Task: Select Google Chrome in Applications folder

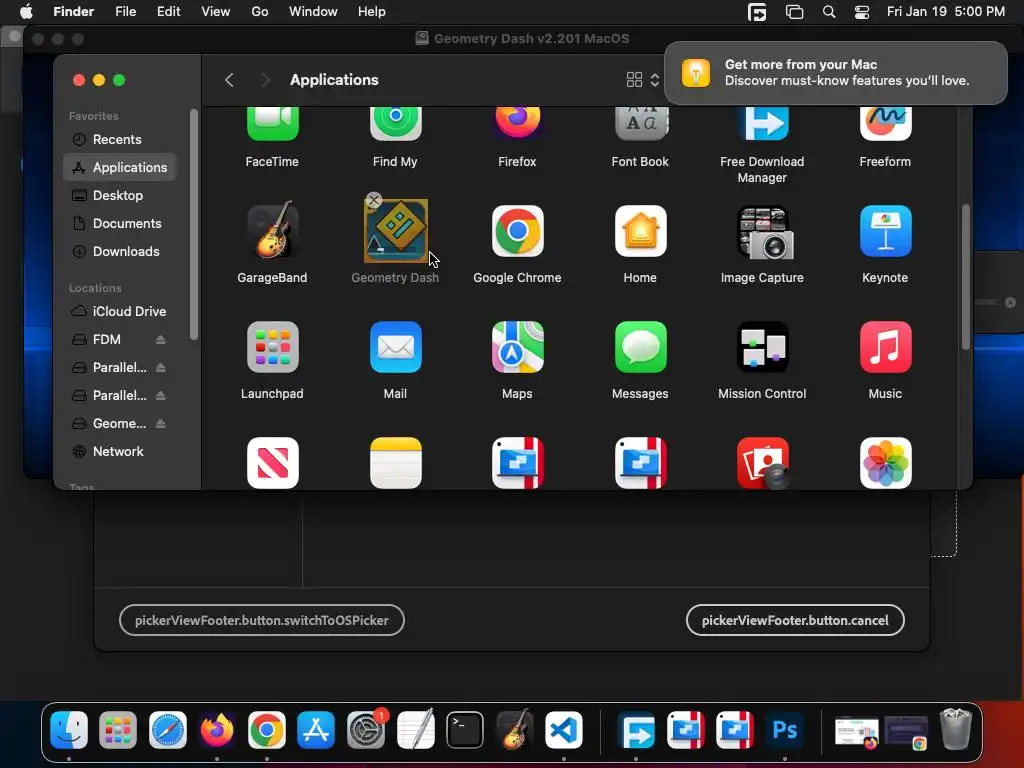Action: coord(517,231)
